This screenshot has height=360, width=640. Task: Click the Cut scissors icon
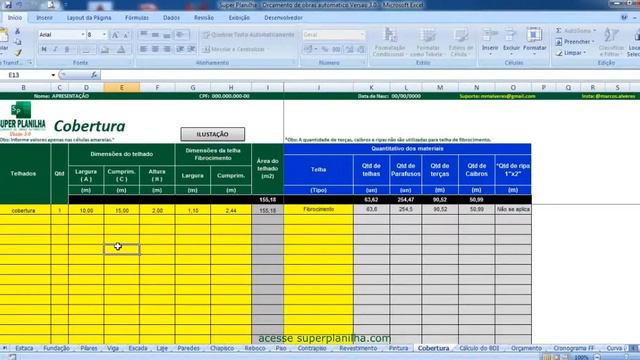click(x=18, y=31)
